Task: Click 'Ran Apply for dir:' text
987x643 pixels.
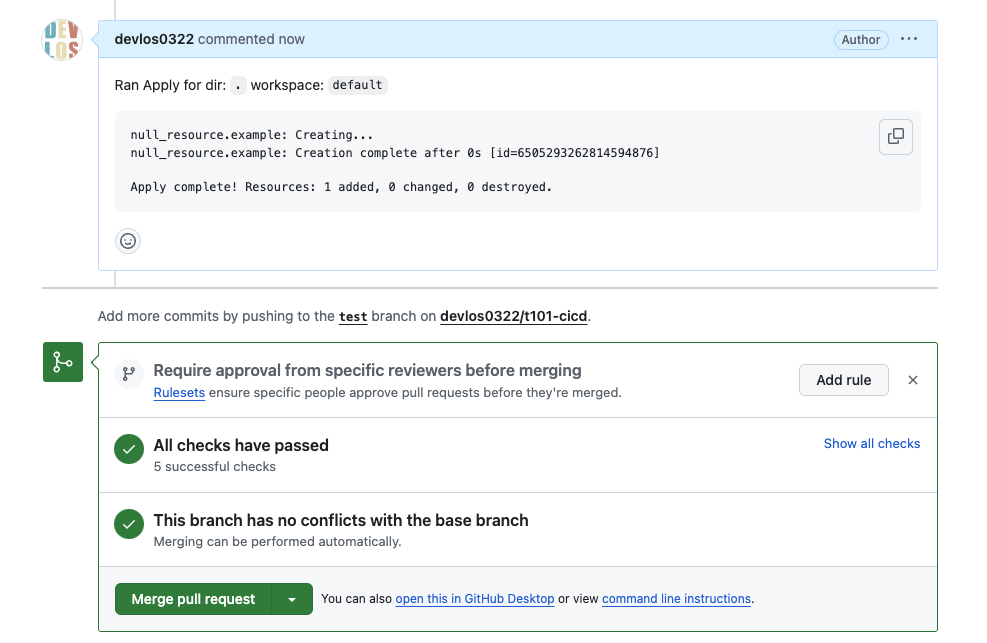Action: 170,85
